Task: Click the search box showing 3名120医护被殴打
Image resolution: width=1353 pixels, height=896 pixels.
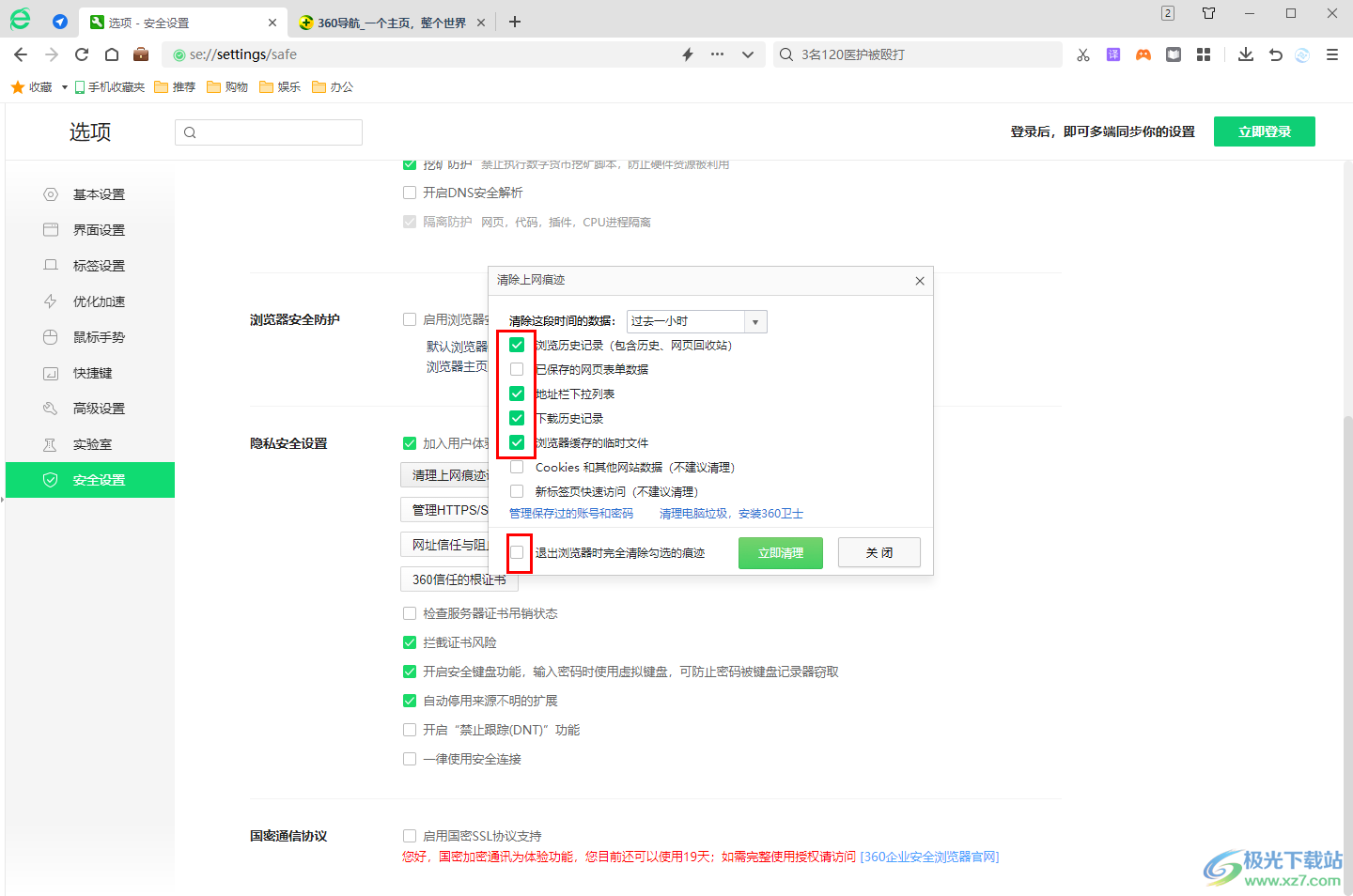Action: 916,54
